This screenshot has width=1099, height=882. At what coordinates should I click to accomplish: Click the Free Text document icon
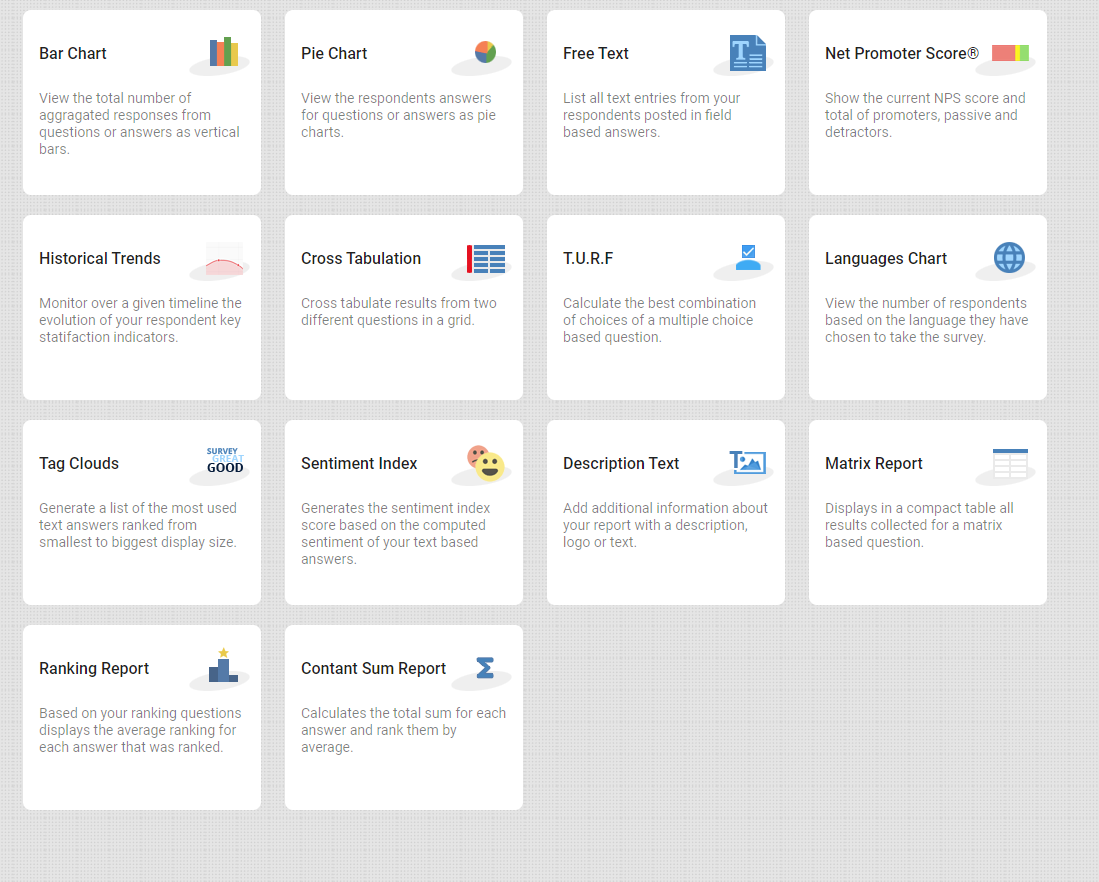coord(747,53)
